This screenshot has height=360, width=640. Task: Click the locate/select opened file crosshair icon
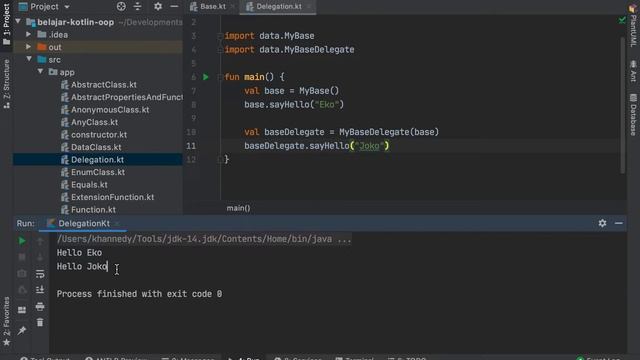coord(121,7)
